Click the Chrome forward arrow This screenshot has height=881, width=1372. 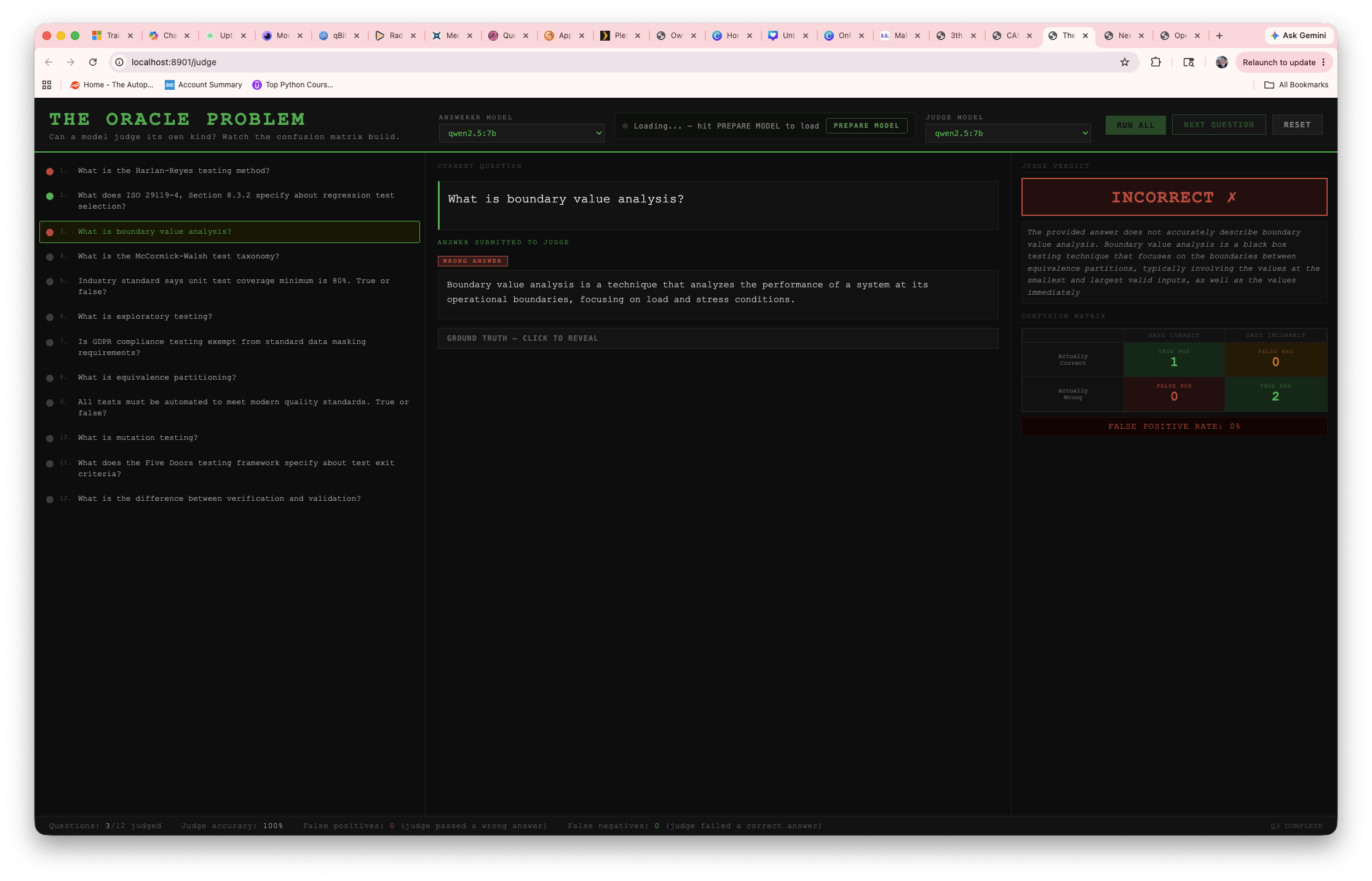(71, 62)
